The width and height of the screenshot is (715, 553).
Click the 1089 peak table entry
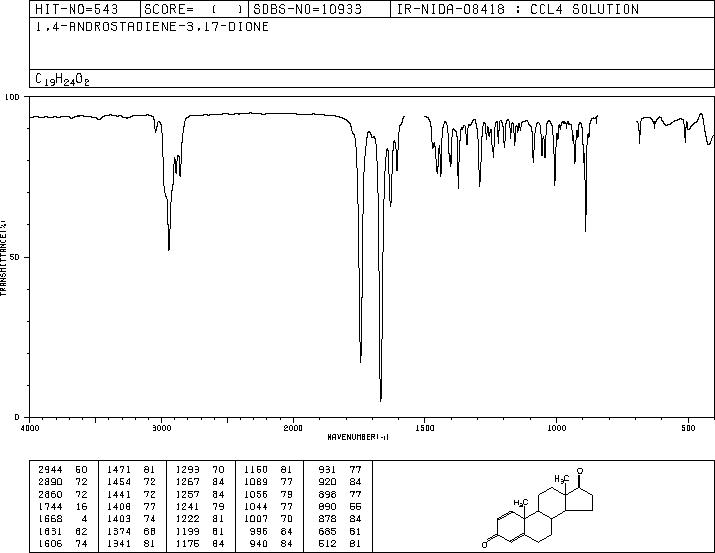269,482
